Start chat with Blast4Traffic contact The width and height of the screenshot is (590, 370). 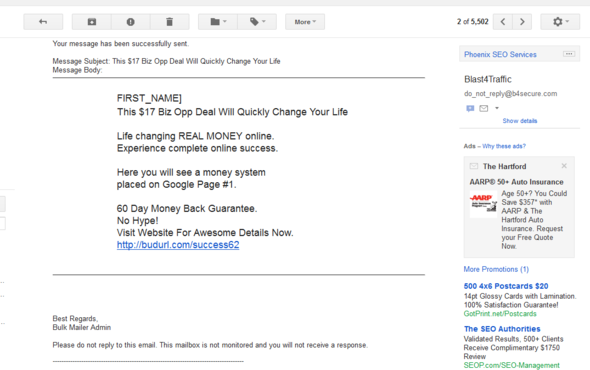point(470,108)
